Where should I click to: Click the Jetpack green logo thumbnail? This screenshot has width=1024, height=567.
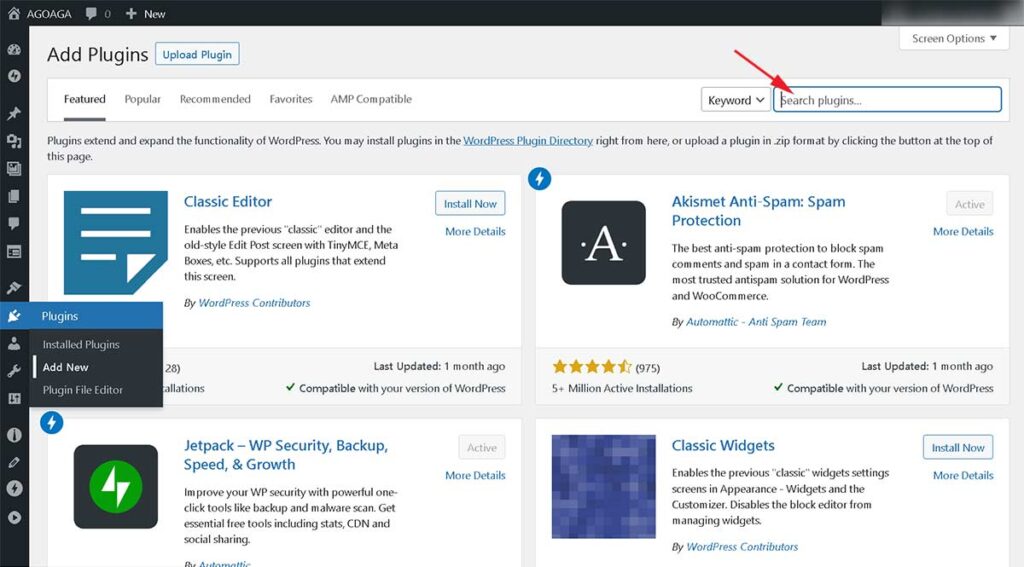(116, 487)
